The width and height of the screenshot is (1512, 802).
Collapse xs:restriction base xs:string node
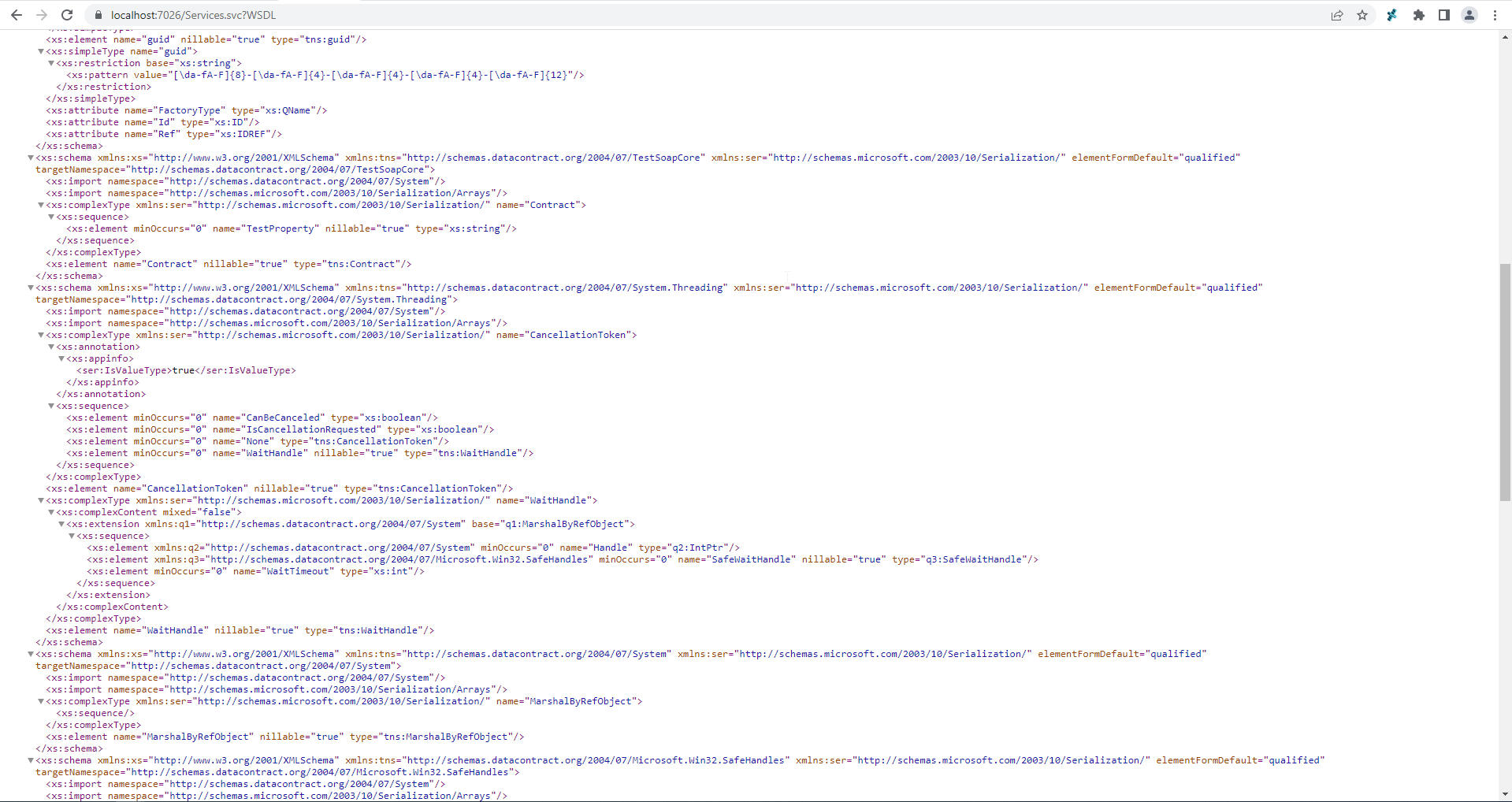51,64
